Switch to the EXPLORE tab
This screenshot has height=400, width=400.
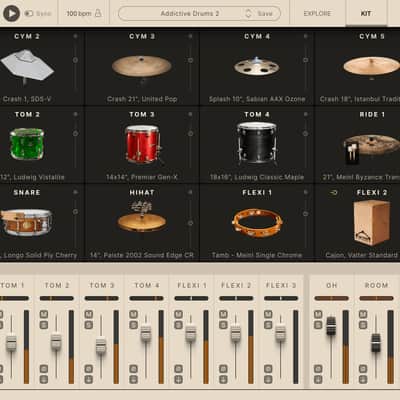click(317, 14)
